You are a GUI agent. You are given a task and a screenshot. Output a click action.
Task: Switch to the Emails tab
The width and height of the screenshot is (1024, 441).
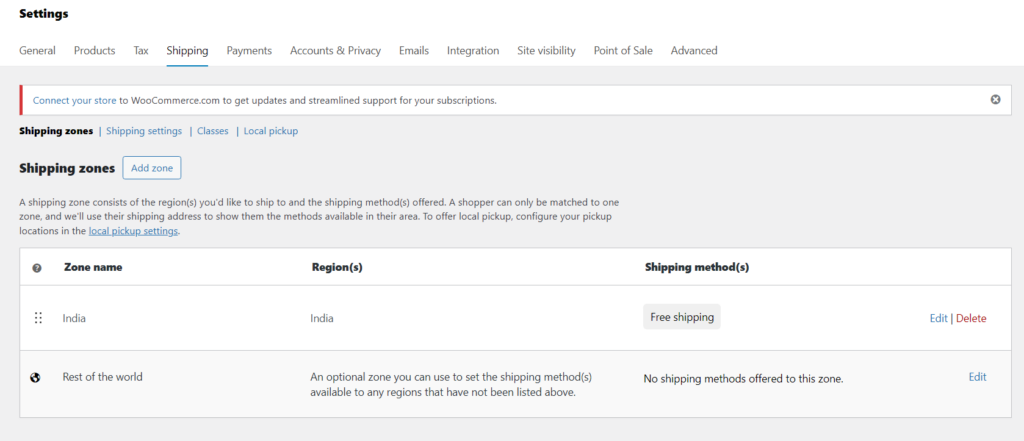(x=414, y=50)
